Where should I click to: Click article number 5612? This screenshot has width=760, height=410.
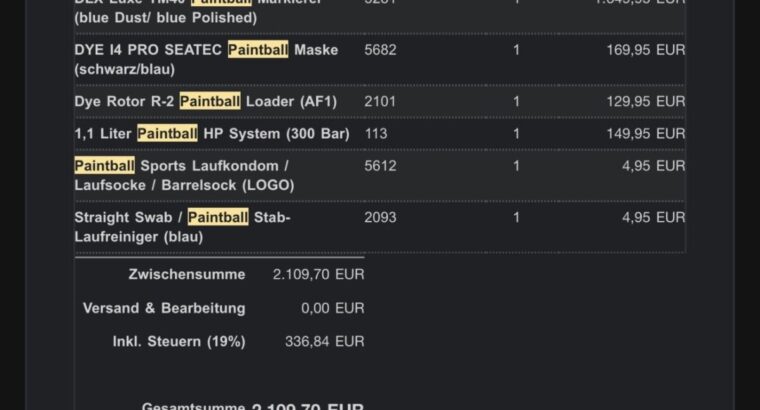tap(380, 166)
